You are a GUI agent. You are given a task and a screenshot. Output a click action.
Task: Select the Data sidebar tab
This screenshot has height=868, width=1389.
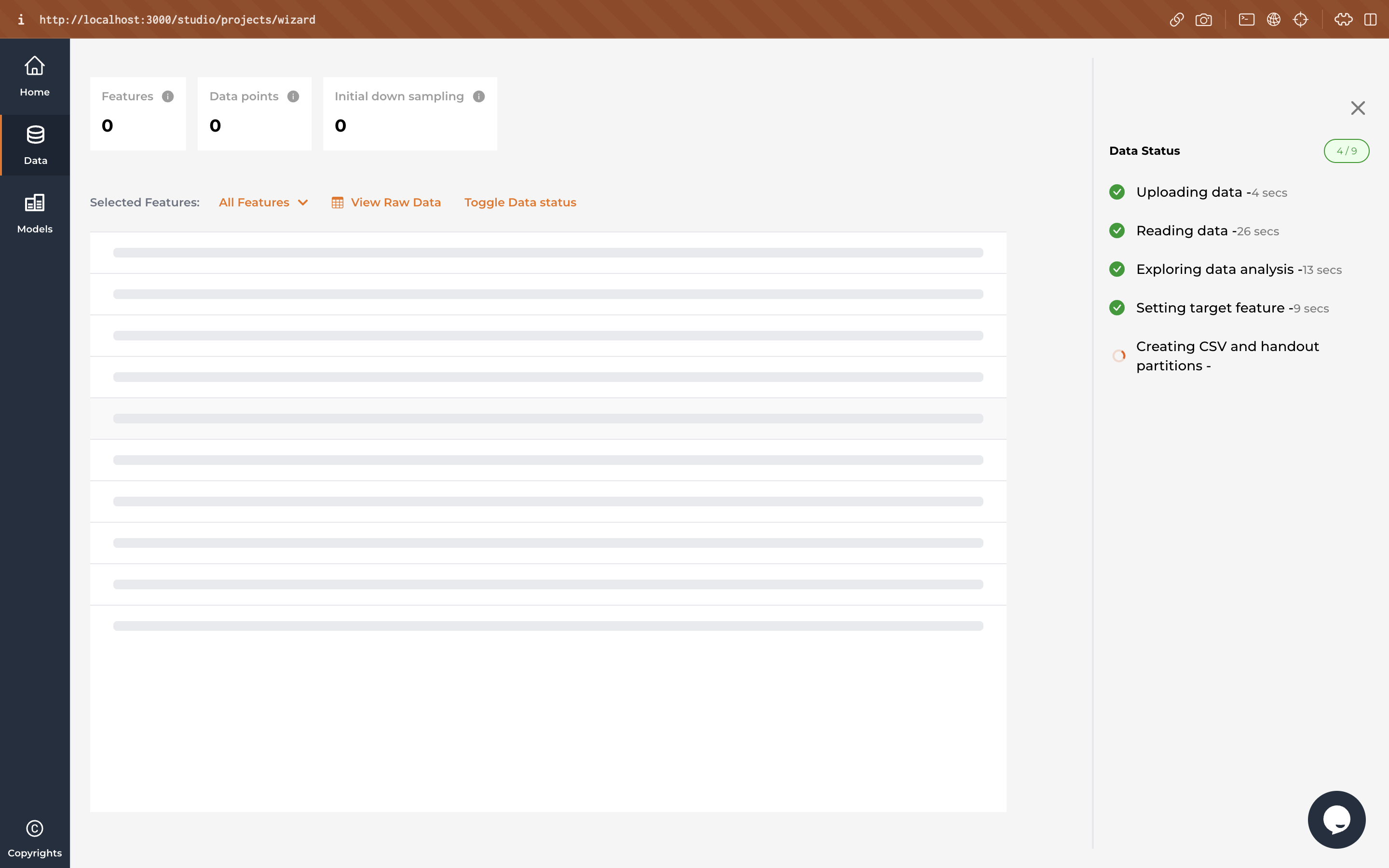pyautogui.click(x=35, y=145)
